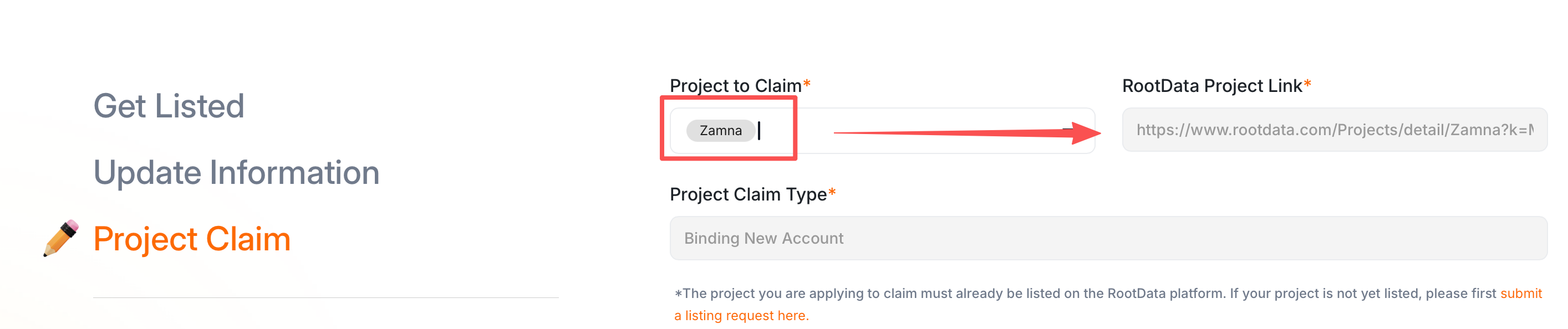Screen dimensions: 1568x329
Task: Follow the "submit a listing request here" link
Action: 741,316
